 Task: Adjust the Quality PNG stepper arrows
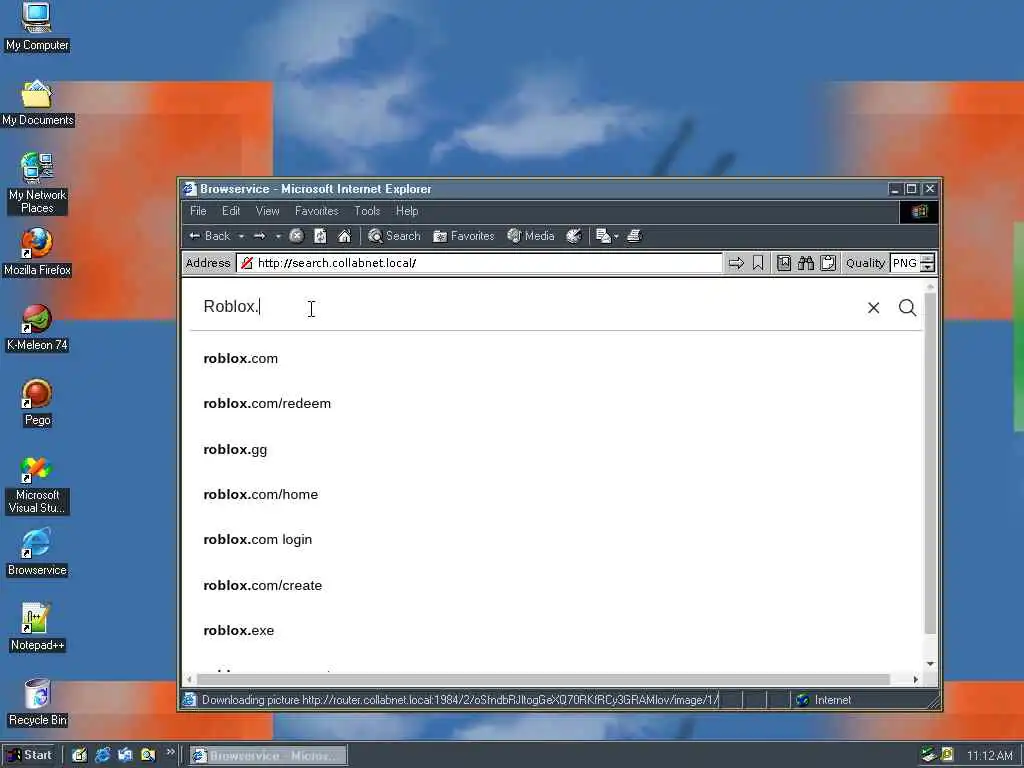927,263
